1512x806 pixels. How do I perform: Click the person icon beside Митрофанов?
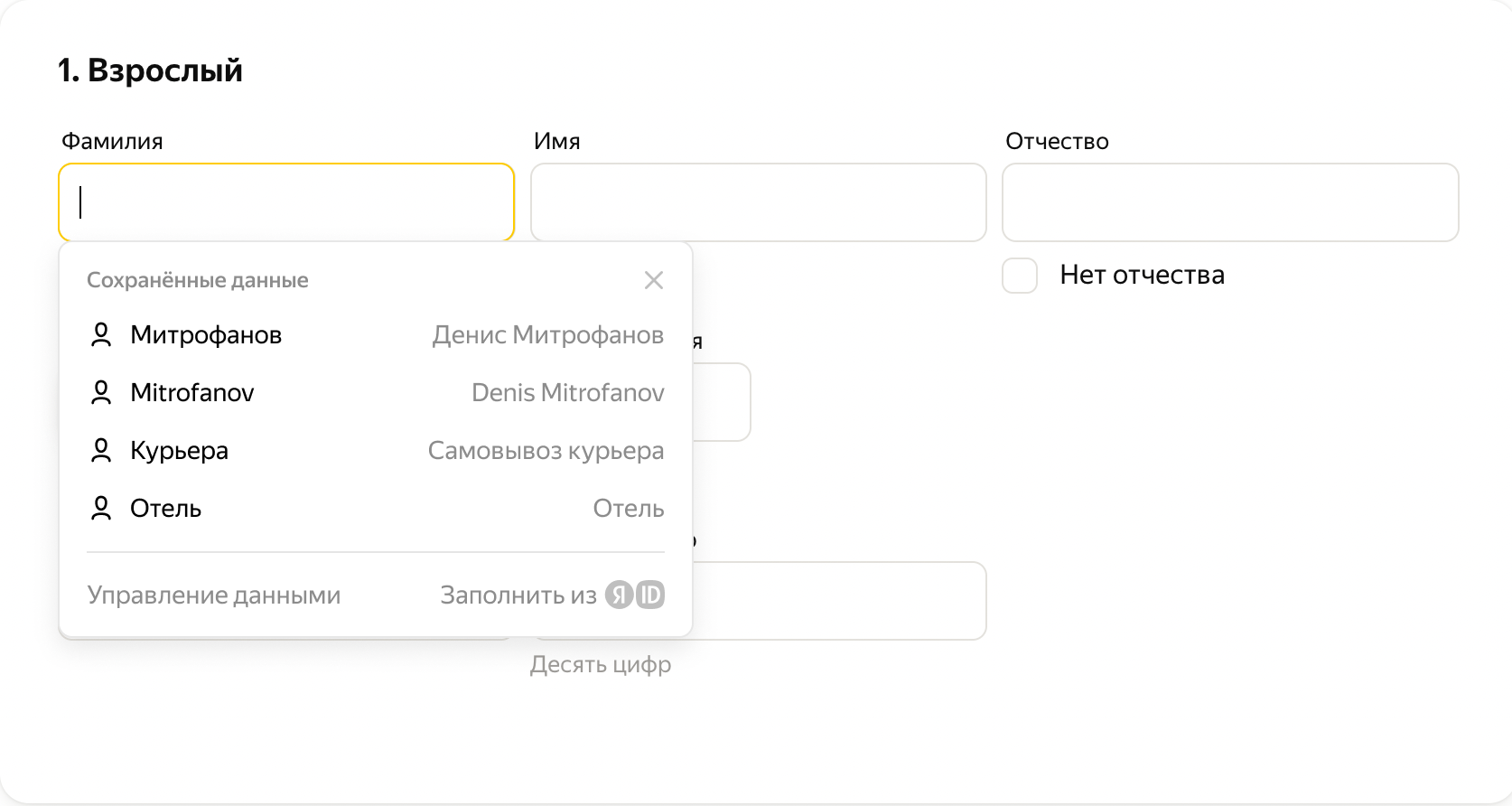tap(101, 335)
